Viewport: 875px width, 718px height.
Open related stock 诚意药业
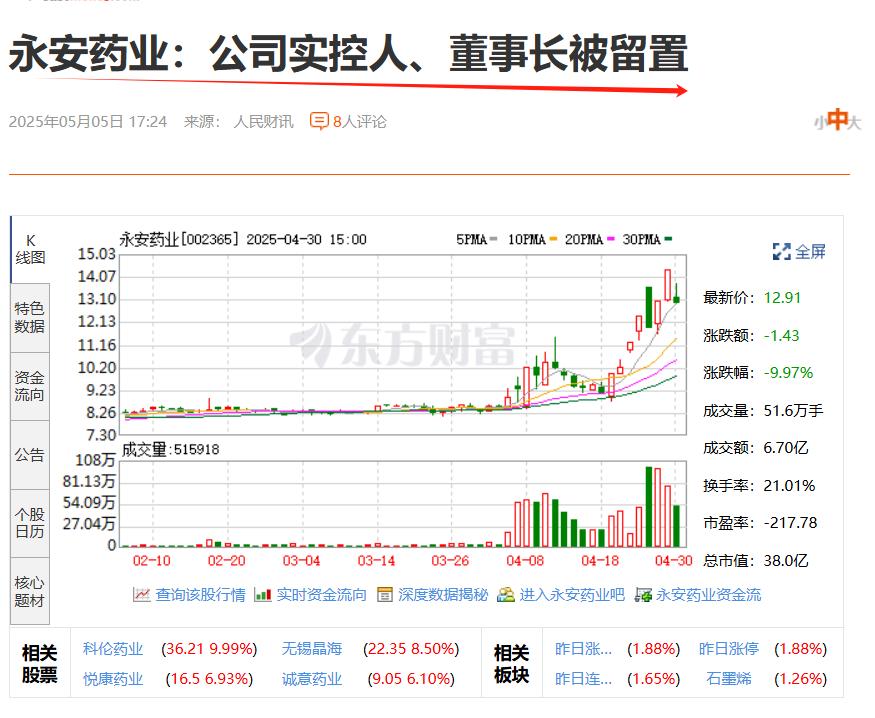click(312, 679)
